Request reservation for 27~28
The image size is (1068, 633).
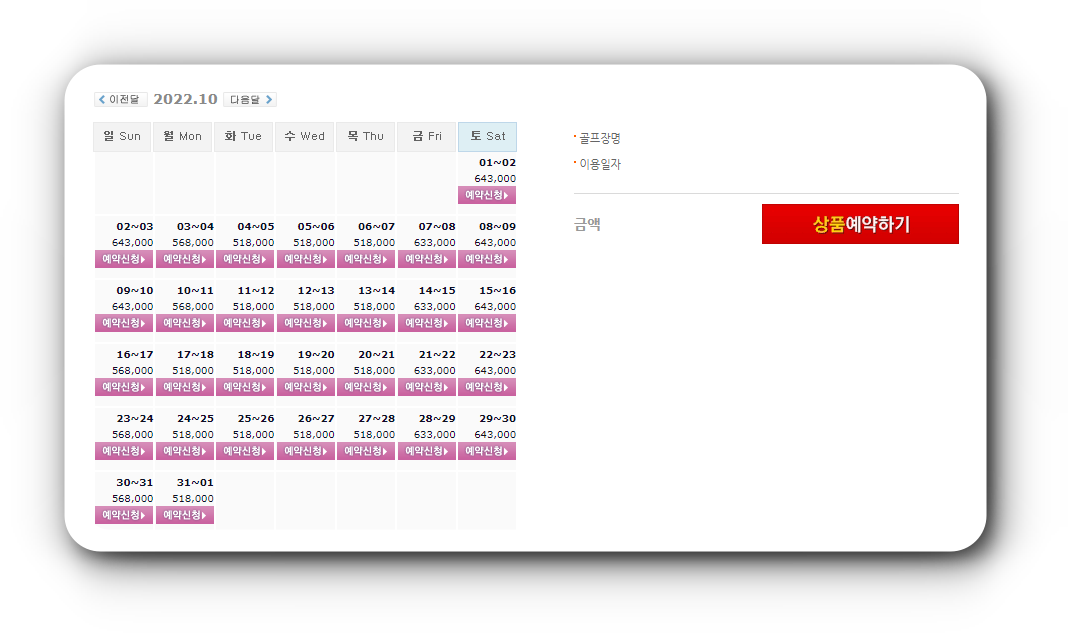click(366, 451)
